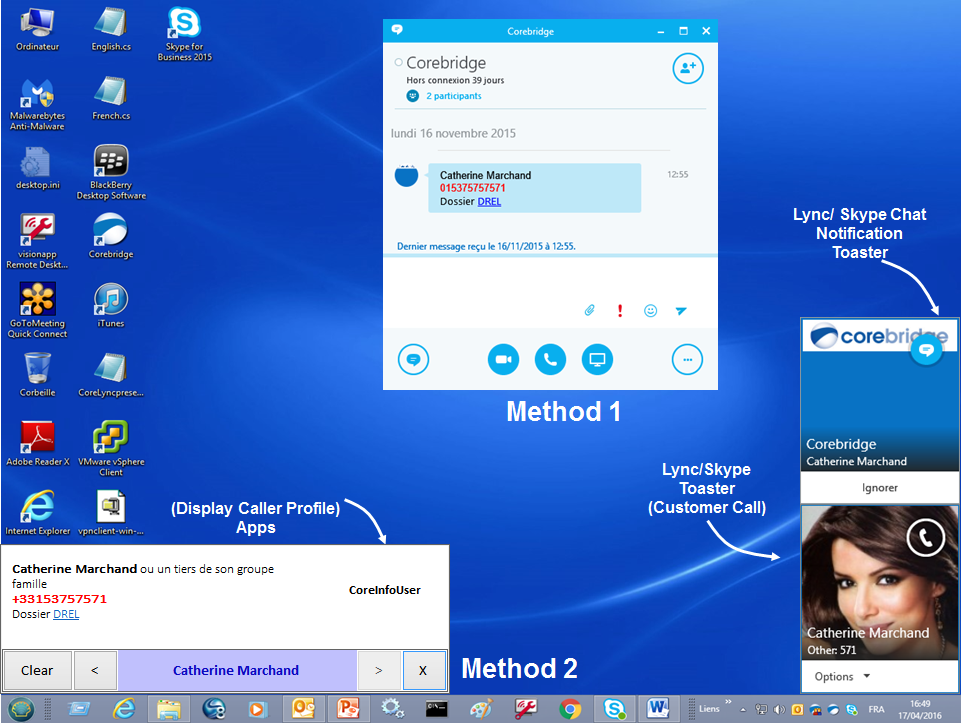Open Skype for Business 2015 desktop shortcut
961x723 pixels.
pyautogui.click(x=184, y=34)
